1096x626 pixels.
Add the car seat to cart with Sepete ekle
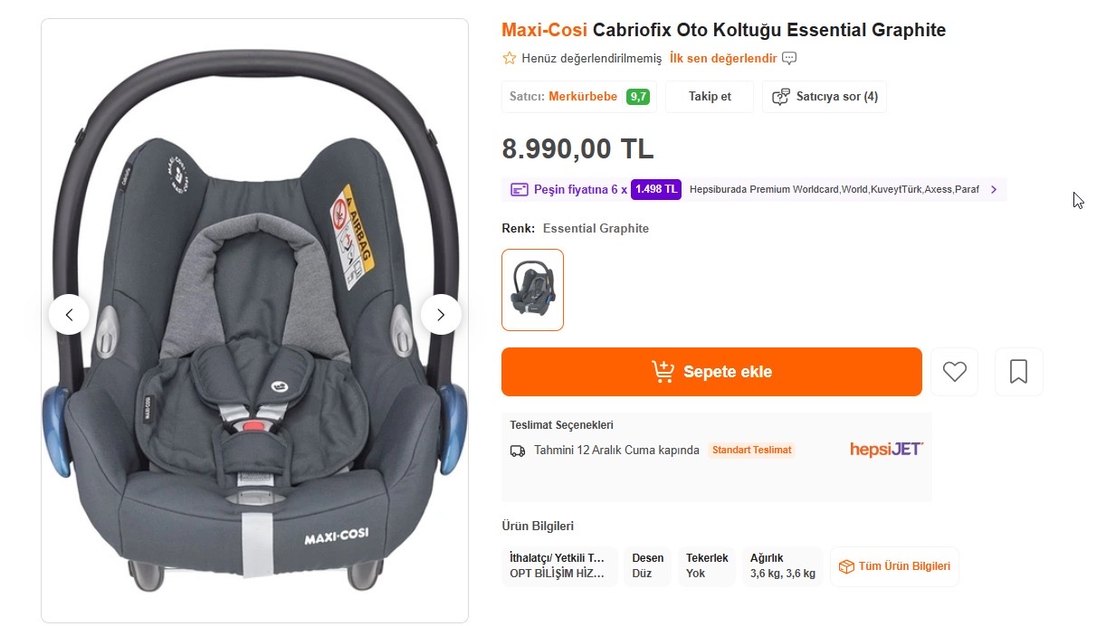711,371
